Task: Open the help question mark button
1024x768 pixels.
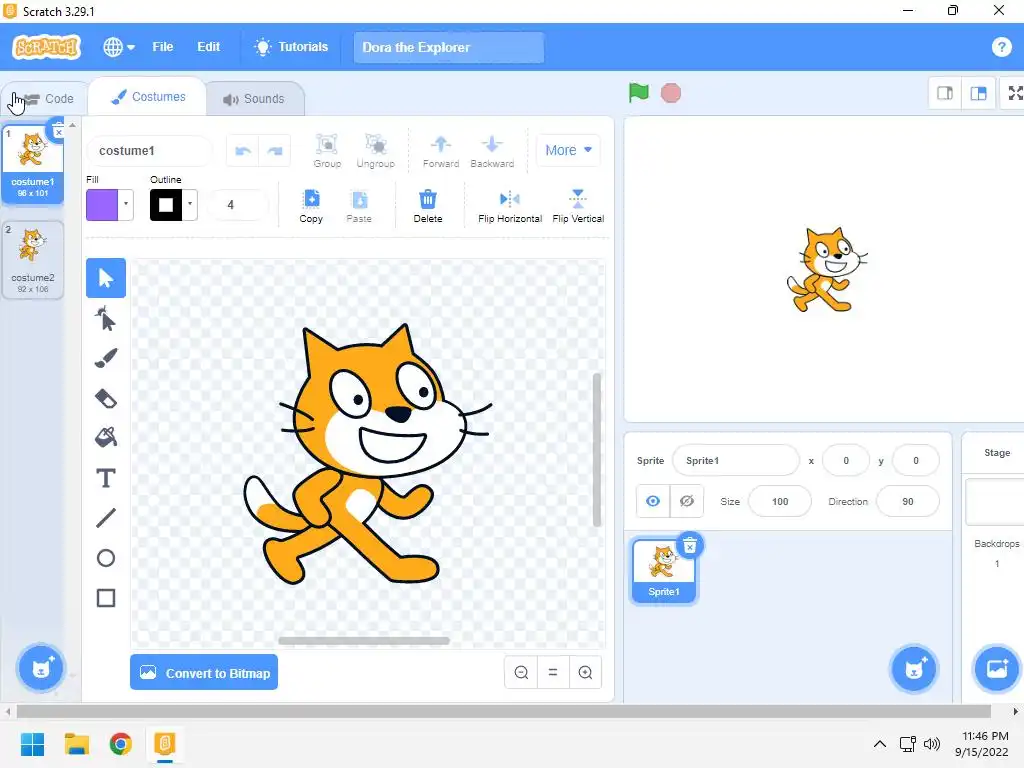Action: coord(1001,47)
